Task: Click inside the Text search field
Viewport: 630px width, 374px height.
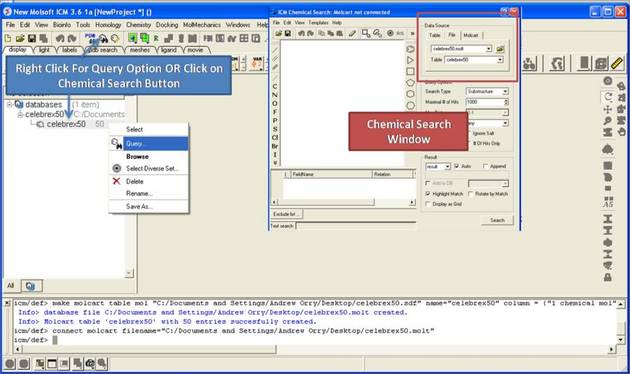Action: click(356, 226)
